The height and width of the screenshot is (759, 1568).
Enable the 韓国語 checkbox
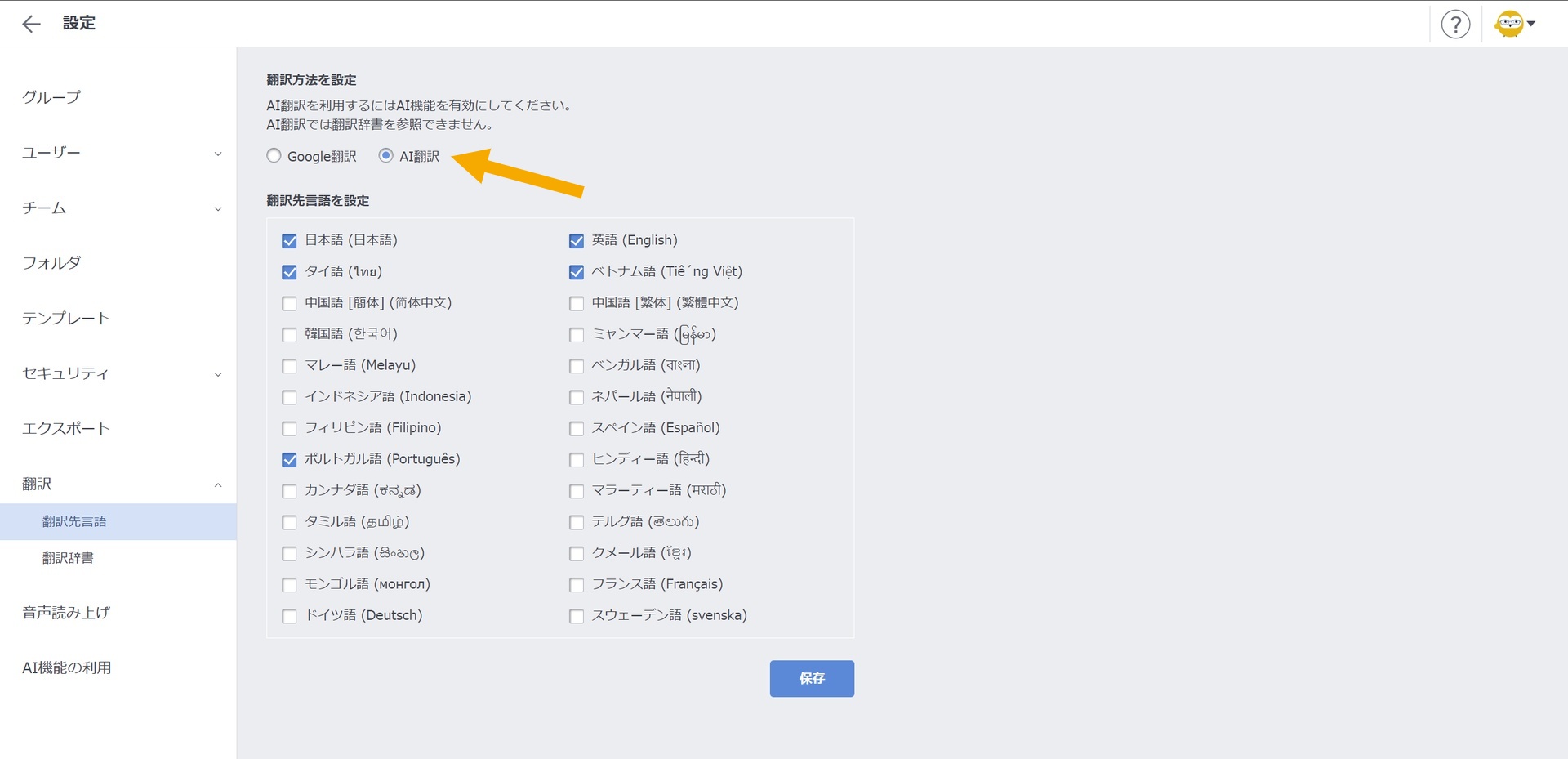[289, 335]
